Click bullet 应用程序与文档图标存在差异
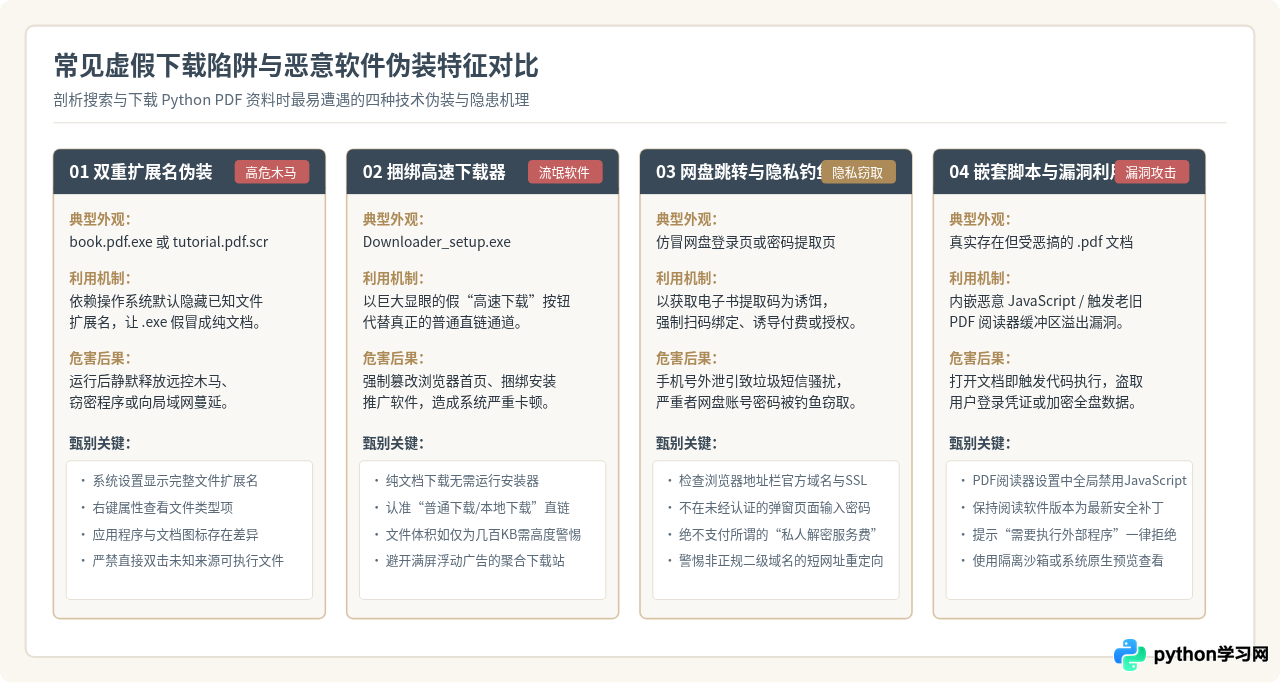 point(175,535)
